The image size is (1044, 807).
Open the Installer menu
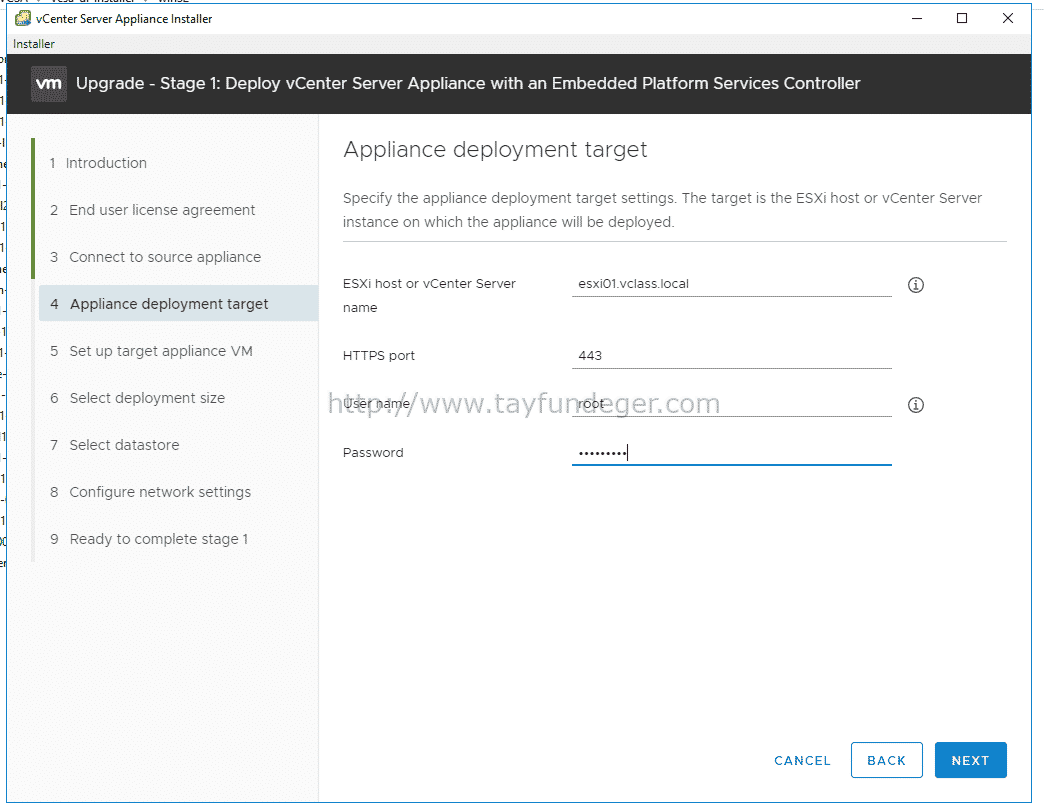tap(34, 44)
